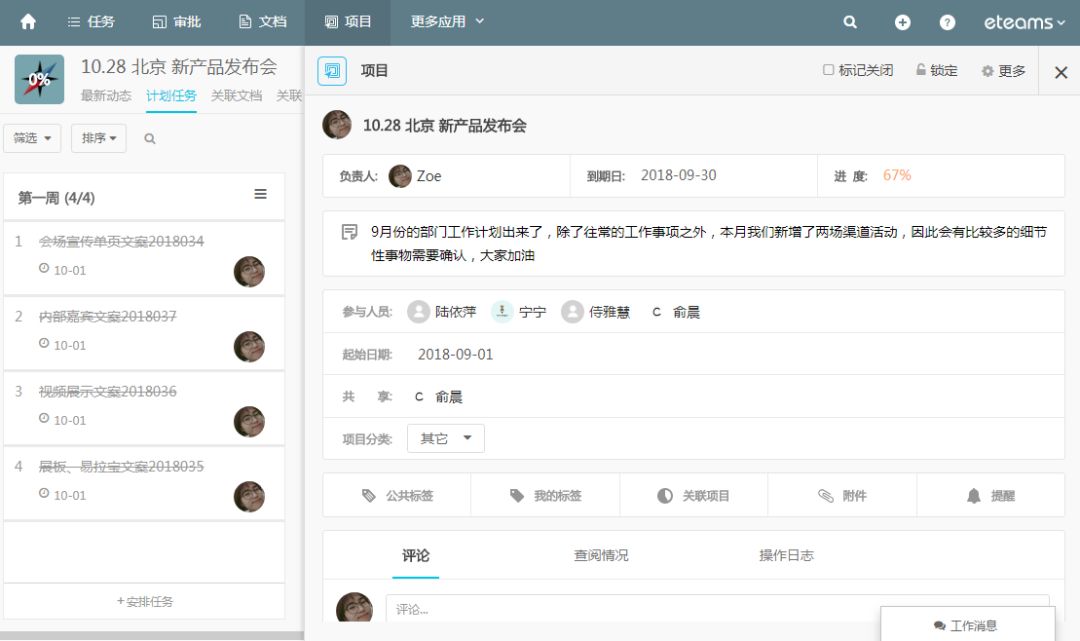Open task 展板、易拉宝文案2018035
This screenshot has height=641, width=1080.
(121, 467)
